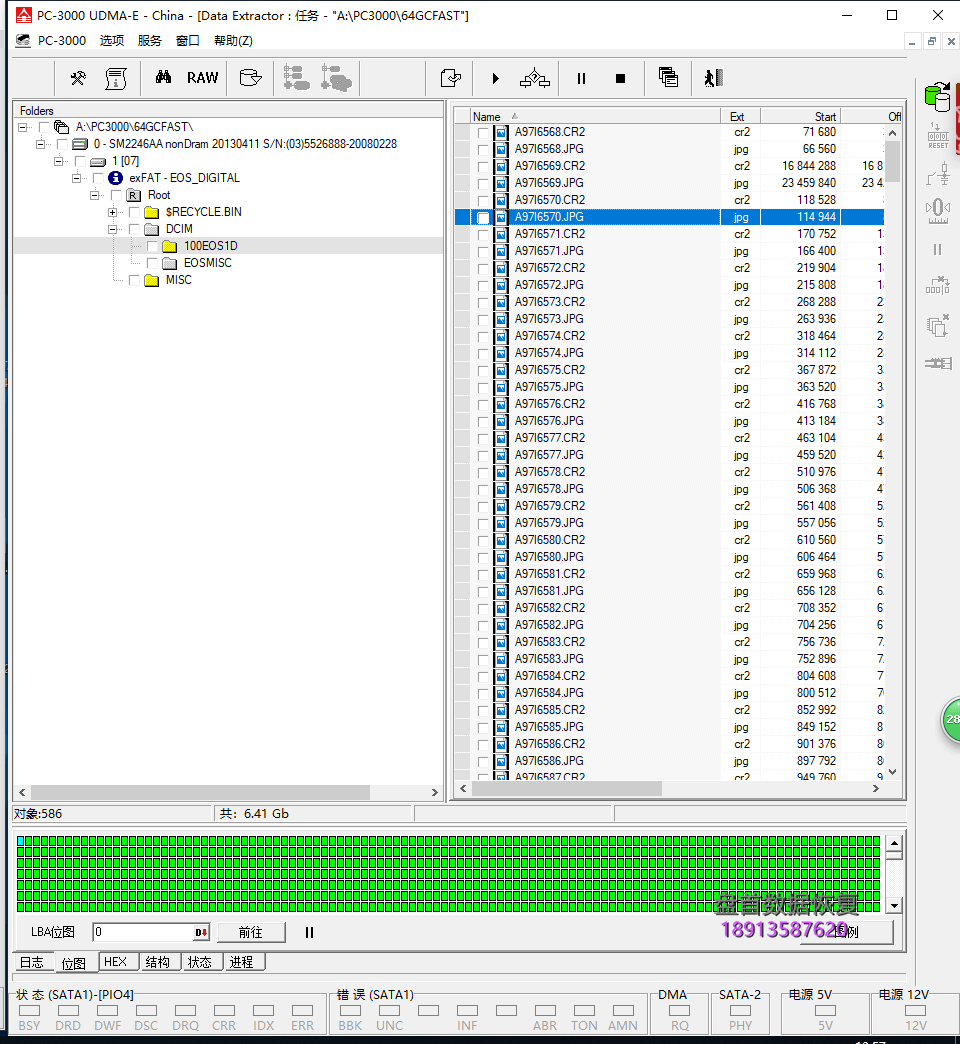Collapse the Root tree node
Viewport: 960px width, 1044px height.
tap(95, 195)
